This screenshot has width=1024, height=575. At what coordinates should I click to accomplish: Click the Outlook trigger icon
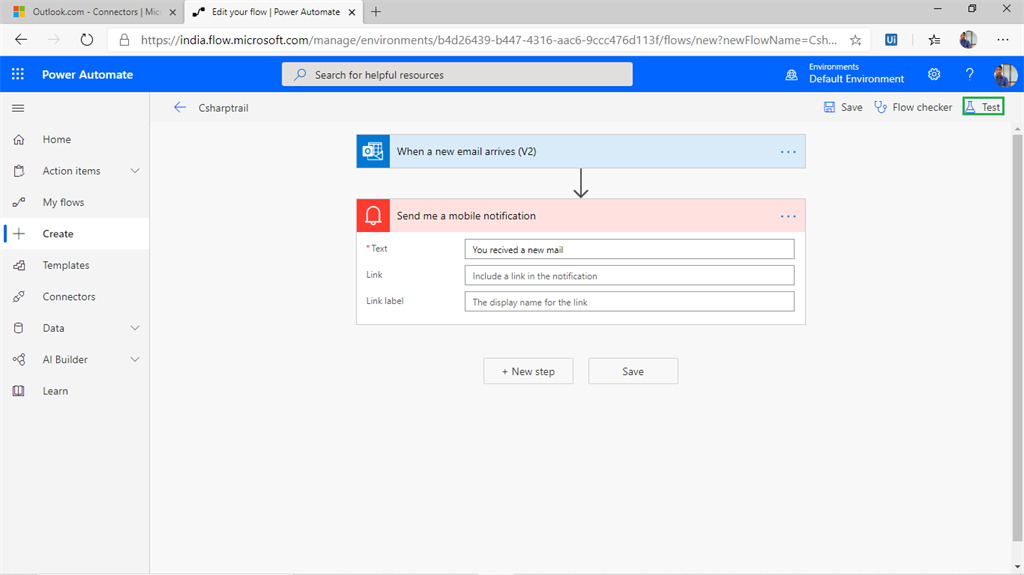373,151
